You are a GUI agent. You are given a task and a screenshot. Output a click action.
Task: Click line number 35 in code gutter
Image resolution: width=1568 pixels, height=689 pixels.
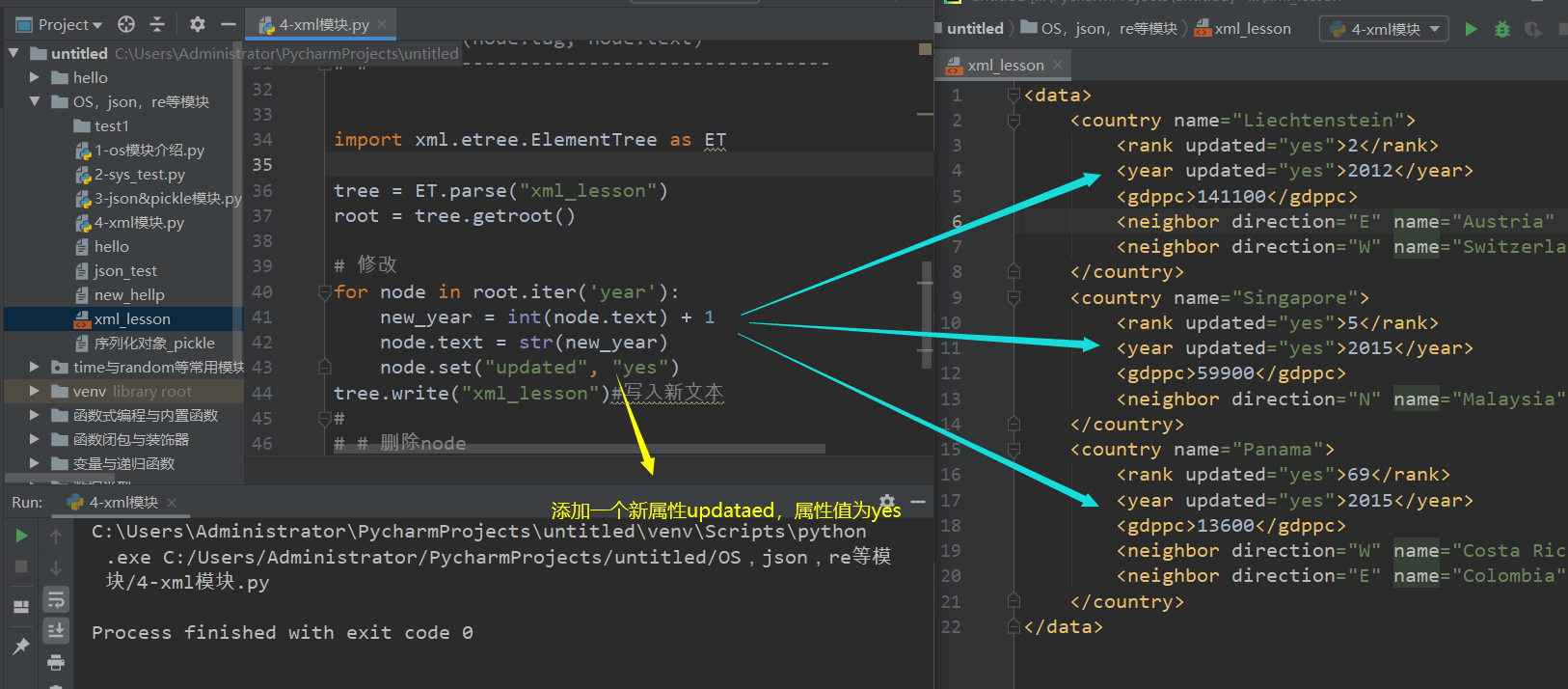tap(262, 165)
